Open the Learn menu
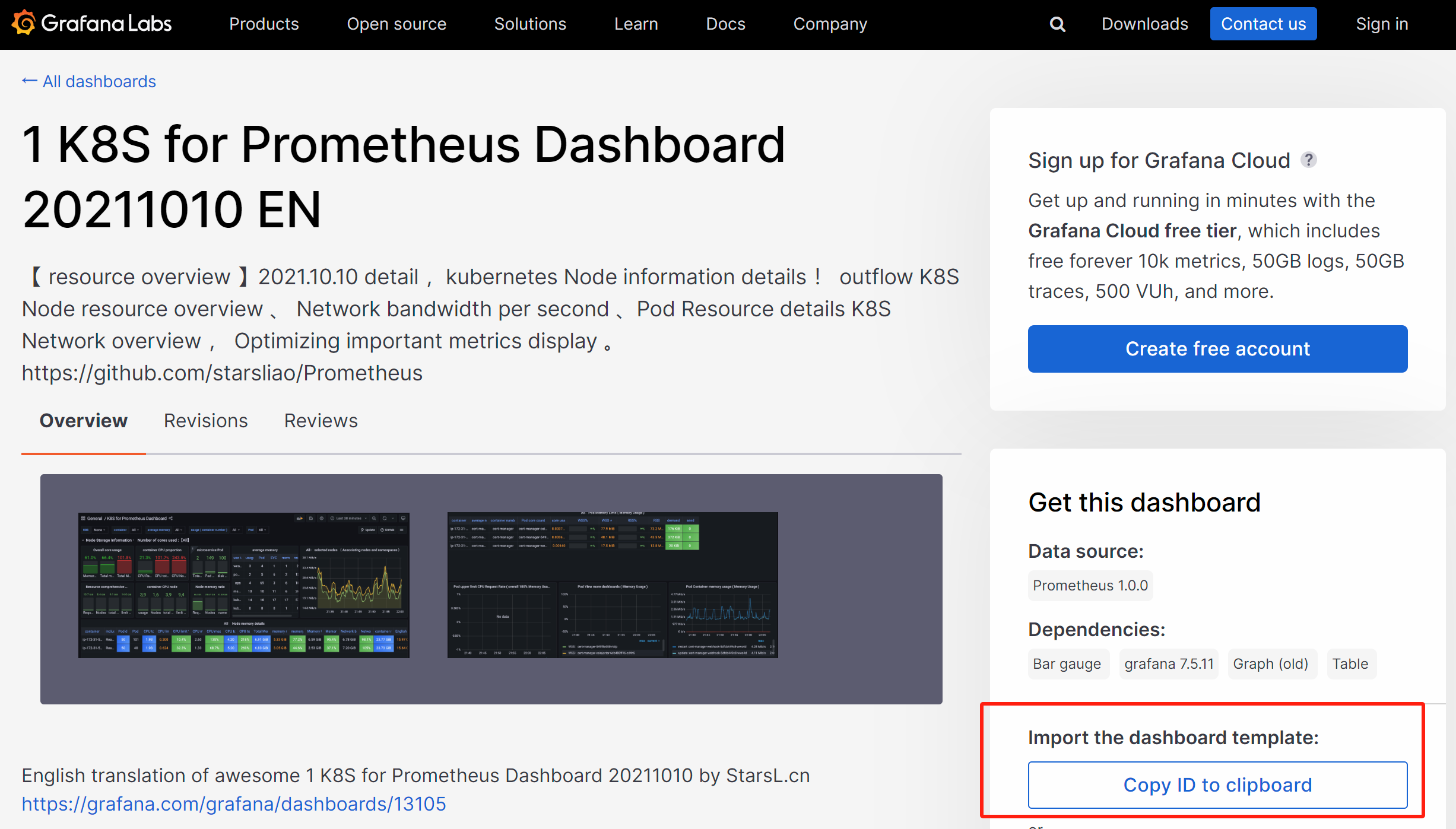This screenshot has width=1456, height=829. [x=636, y=24]
